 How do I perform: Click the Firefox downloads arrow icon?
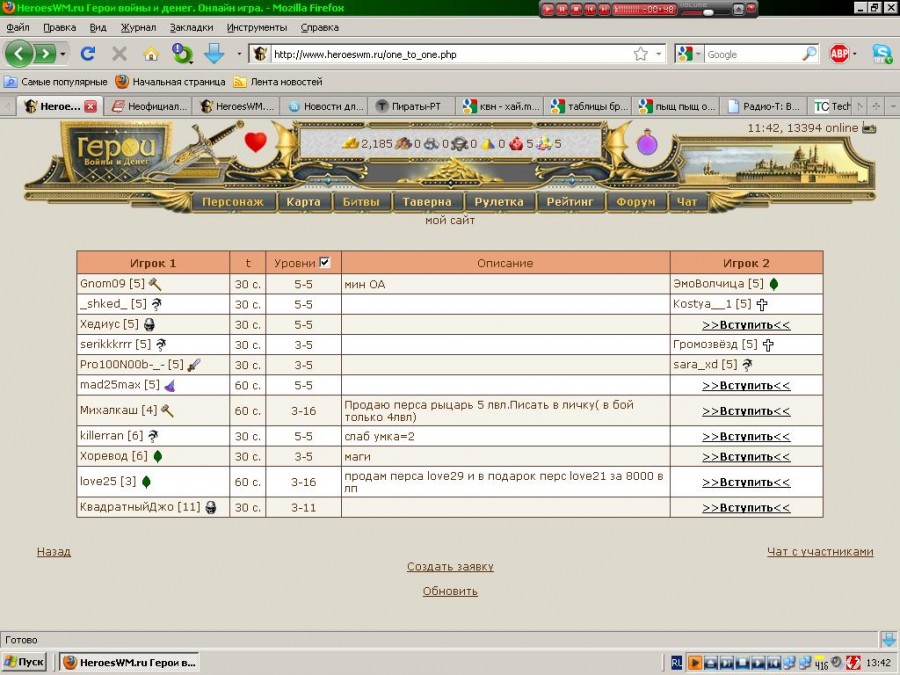point(214,53)
